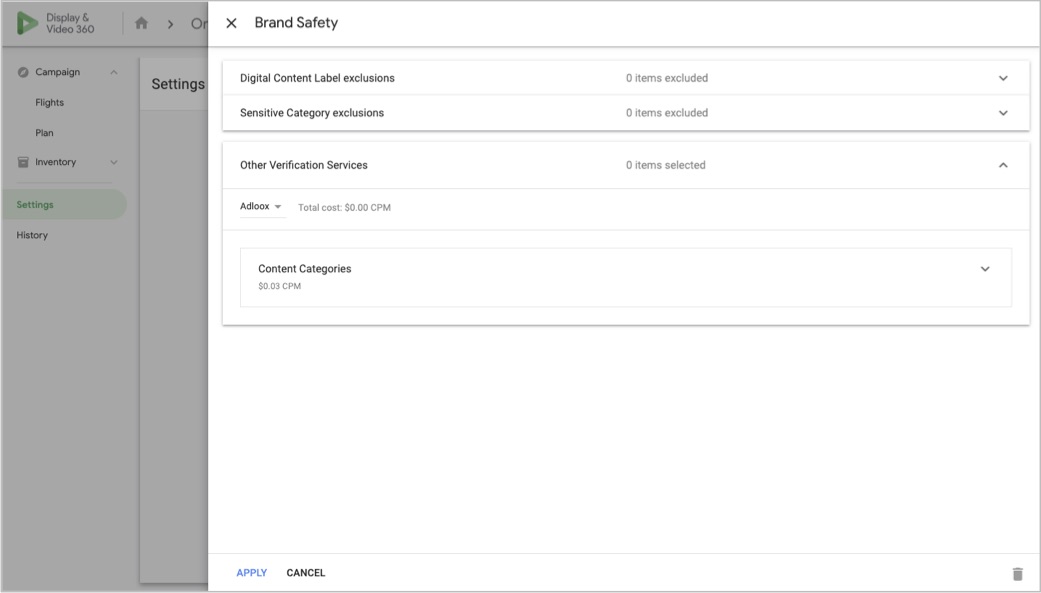Collapse the Campaign menu chevron
The width and height of the screenshot is (1041, 593).
[x=113, y=73]
